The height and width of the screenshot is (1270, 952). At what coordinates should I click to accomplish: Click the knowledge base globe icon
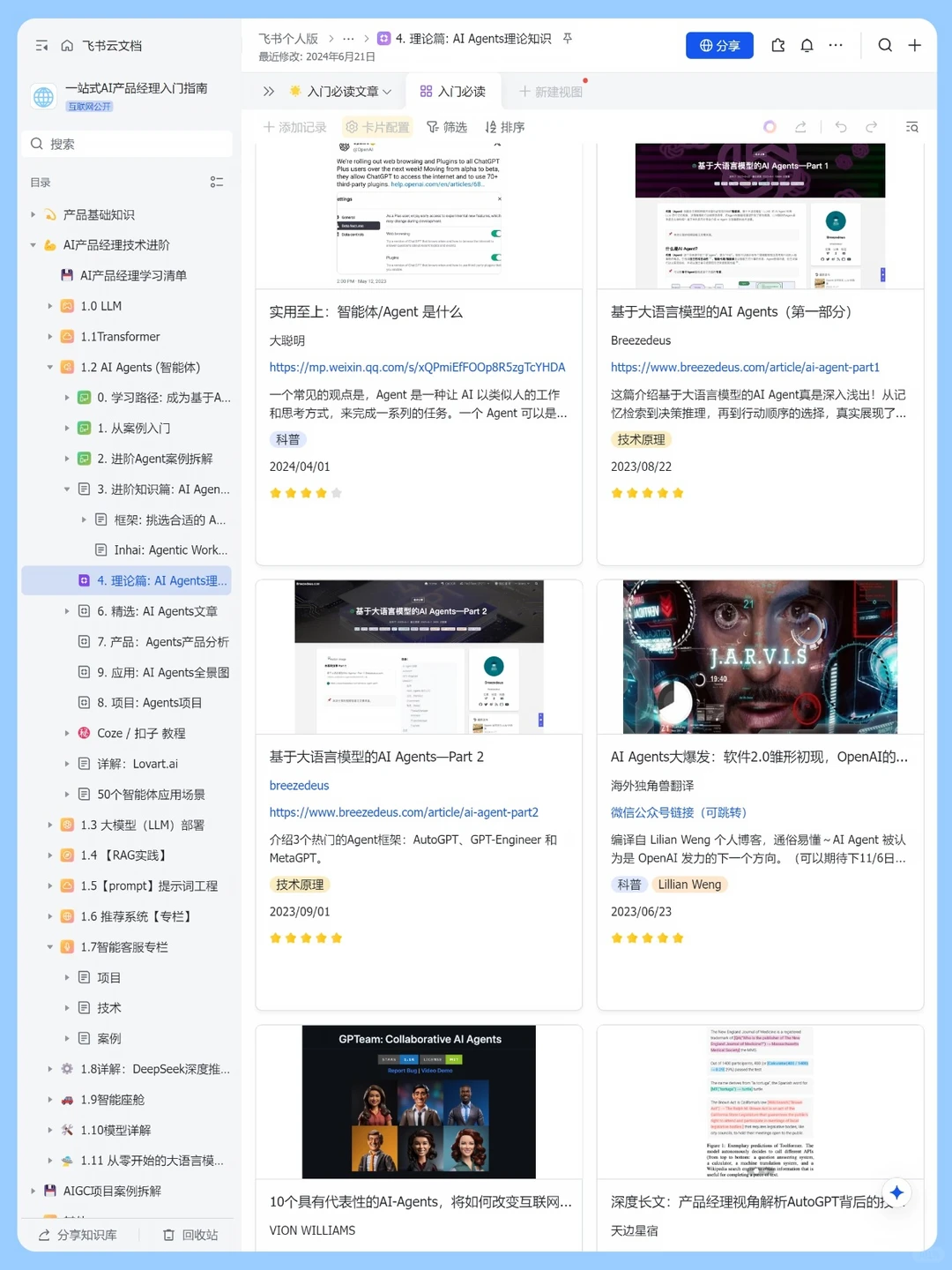43,97
